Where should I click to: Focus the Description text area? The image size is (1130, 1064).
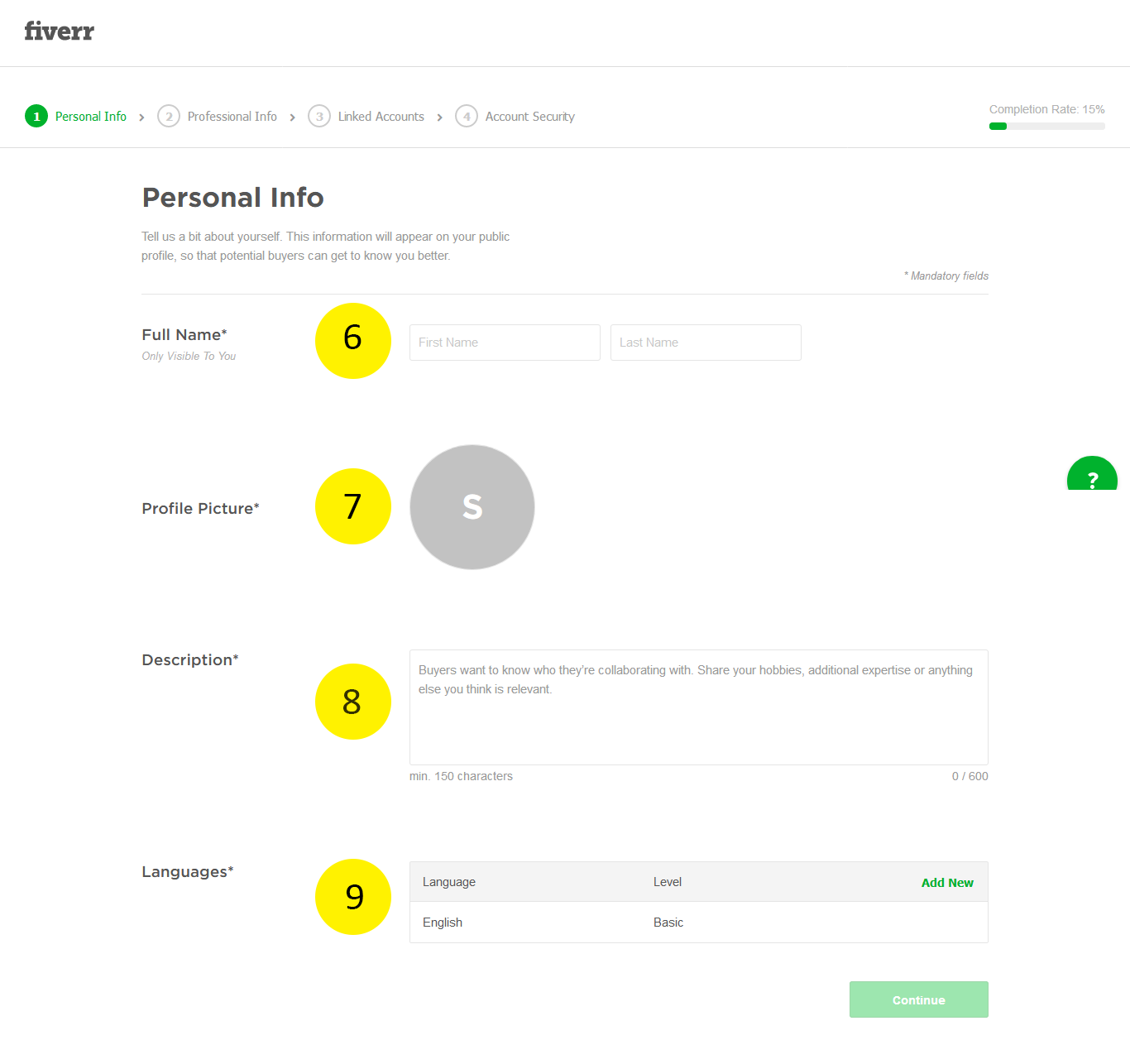(x=699, y=707)
